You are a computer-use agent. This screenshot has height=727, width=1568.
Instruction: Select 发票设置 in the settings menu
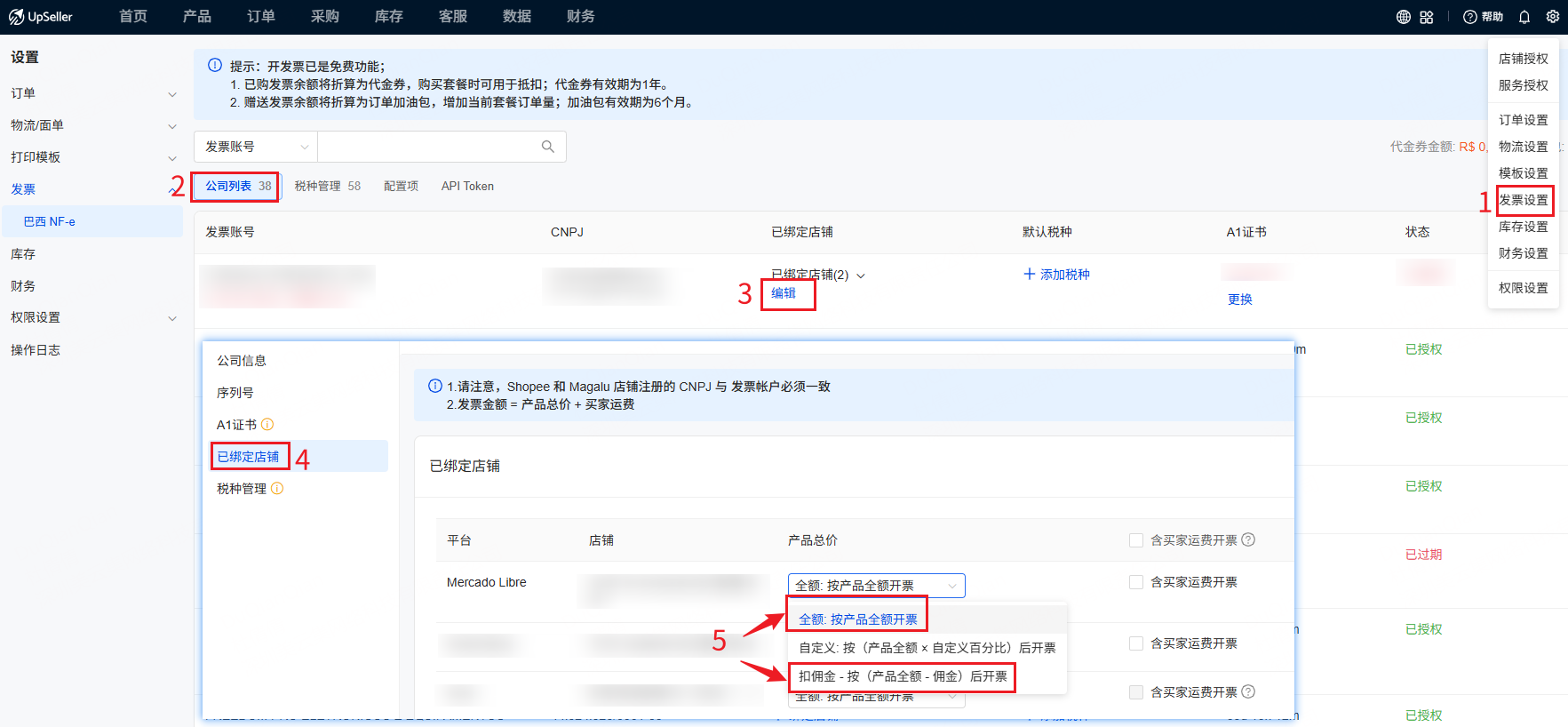1523,200
